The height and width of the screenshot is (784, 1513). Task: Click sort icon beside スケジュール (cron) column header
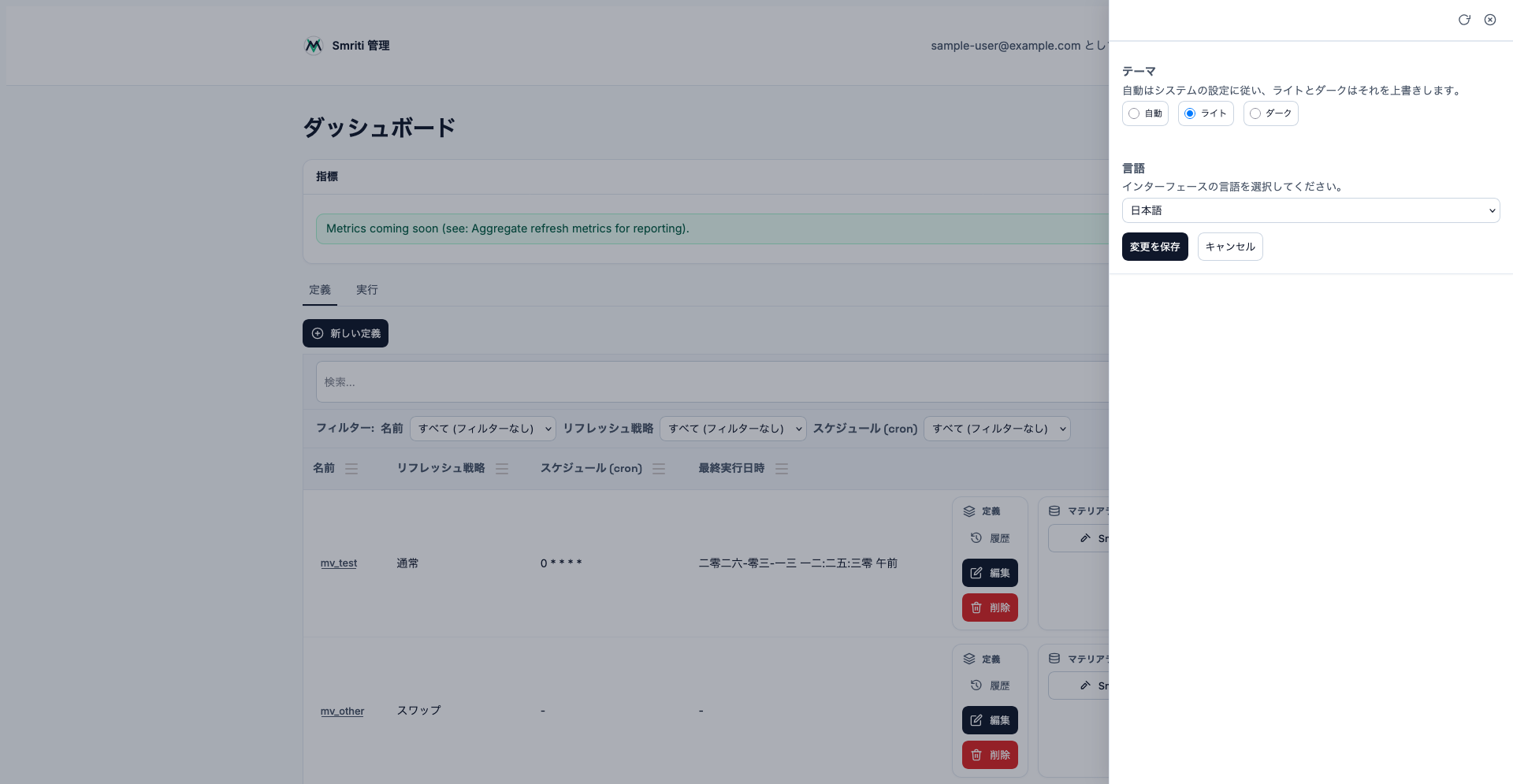(x=659, y=469)
